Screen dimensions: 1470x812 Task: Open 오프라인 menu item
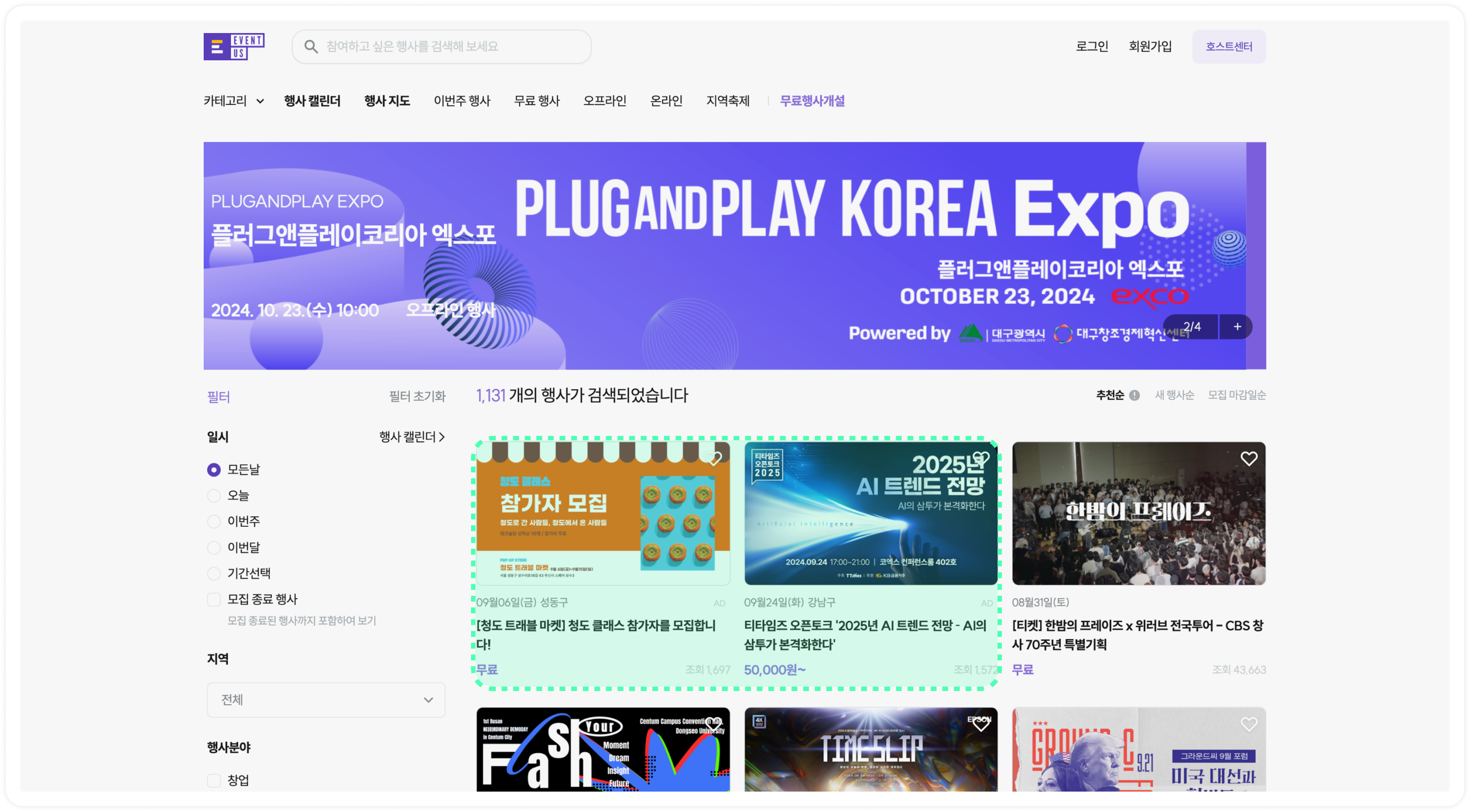tap(604, 101)
